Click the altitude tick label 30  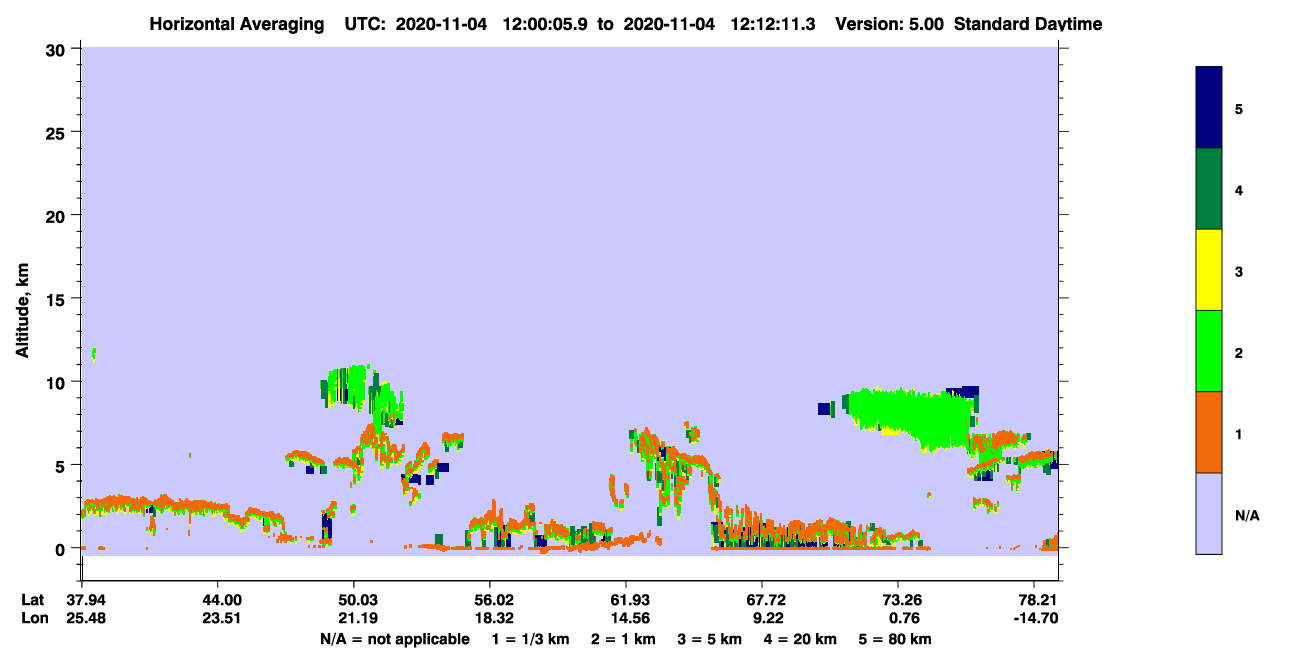pyautogui.click(x=58, y=49)
